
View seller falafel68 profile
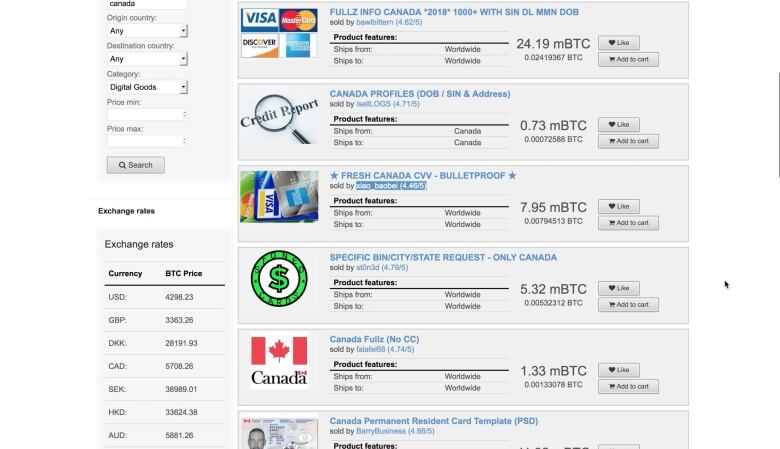coord(385,349)
